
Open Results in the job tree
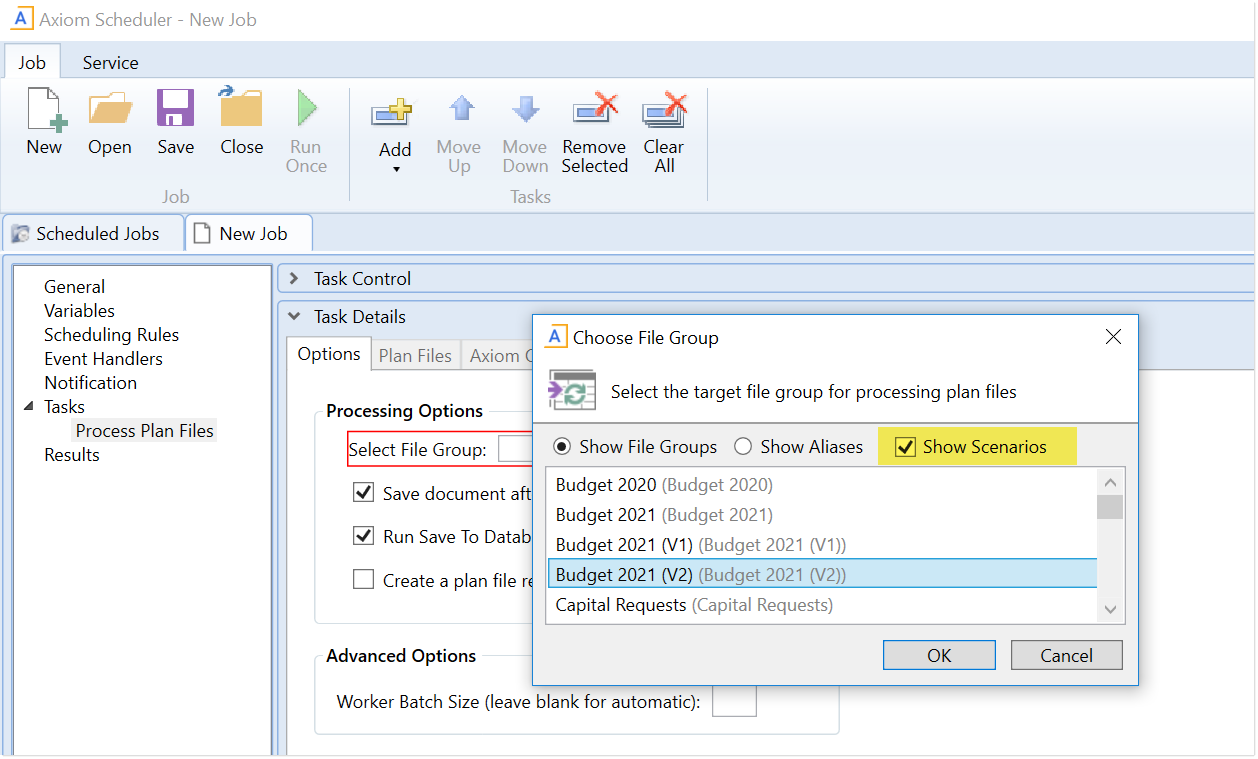tap(72, 455)
